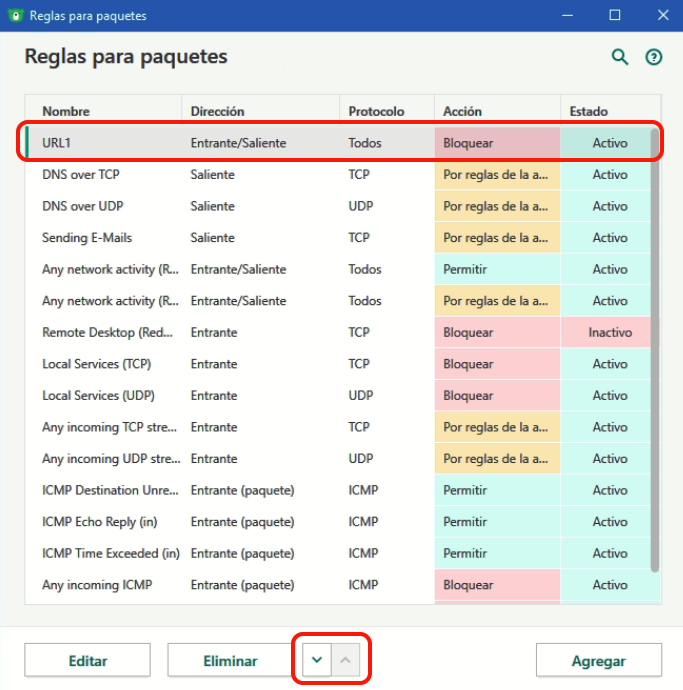
Task: Toggle the Inactivo state of Remote Desktop rule
Action: click(x=609, y=332)
